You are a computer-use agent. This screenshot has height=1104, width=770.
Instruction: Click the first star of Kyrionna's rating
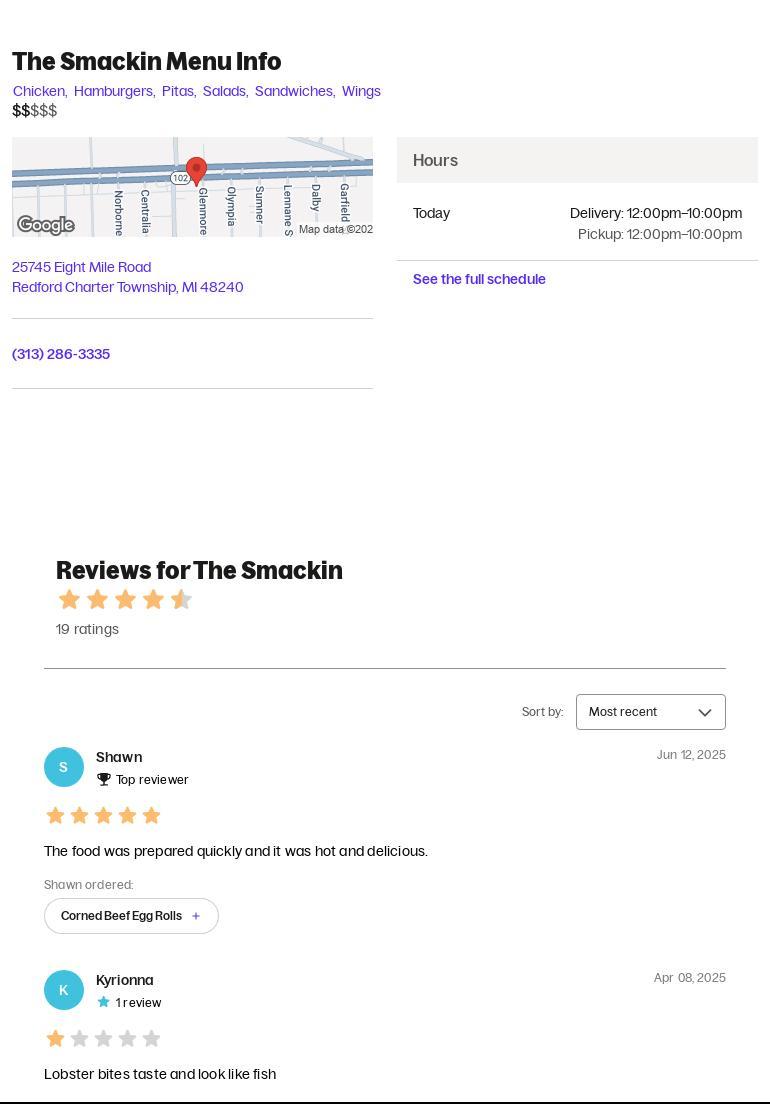click(55, 1039)
